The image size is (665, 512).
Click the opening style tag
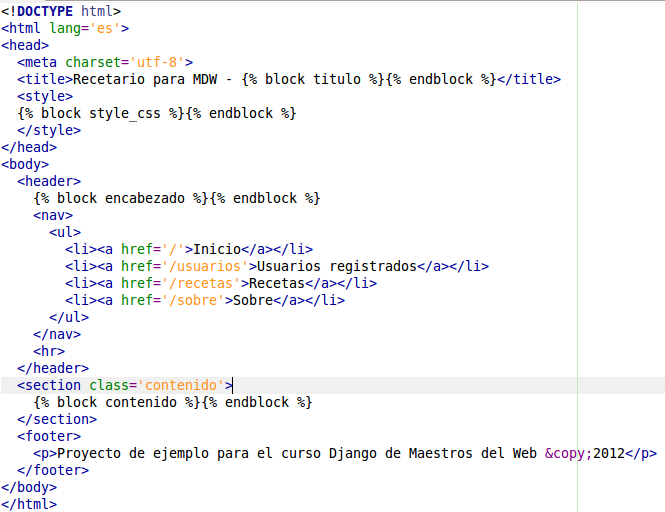(x=45, y=96)
